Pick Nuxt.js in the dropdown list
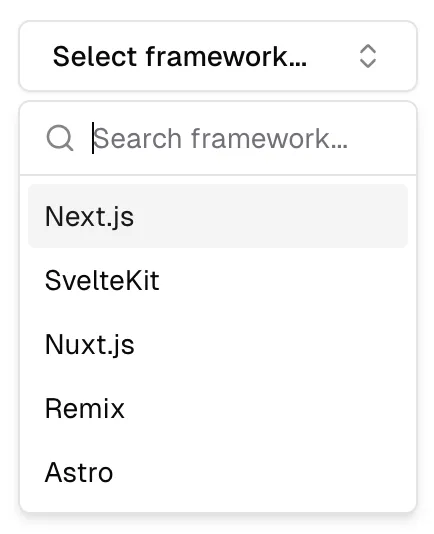Screen dimensions: 434x534 click(x=218, y=344)
